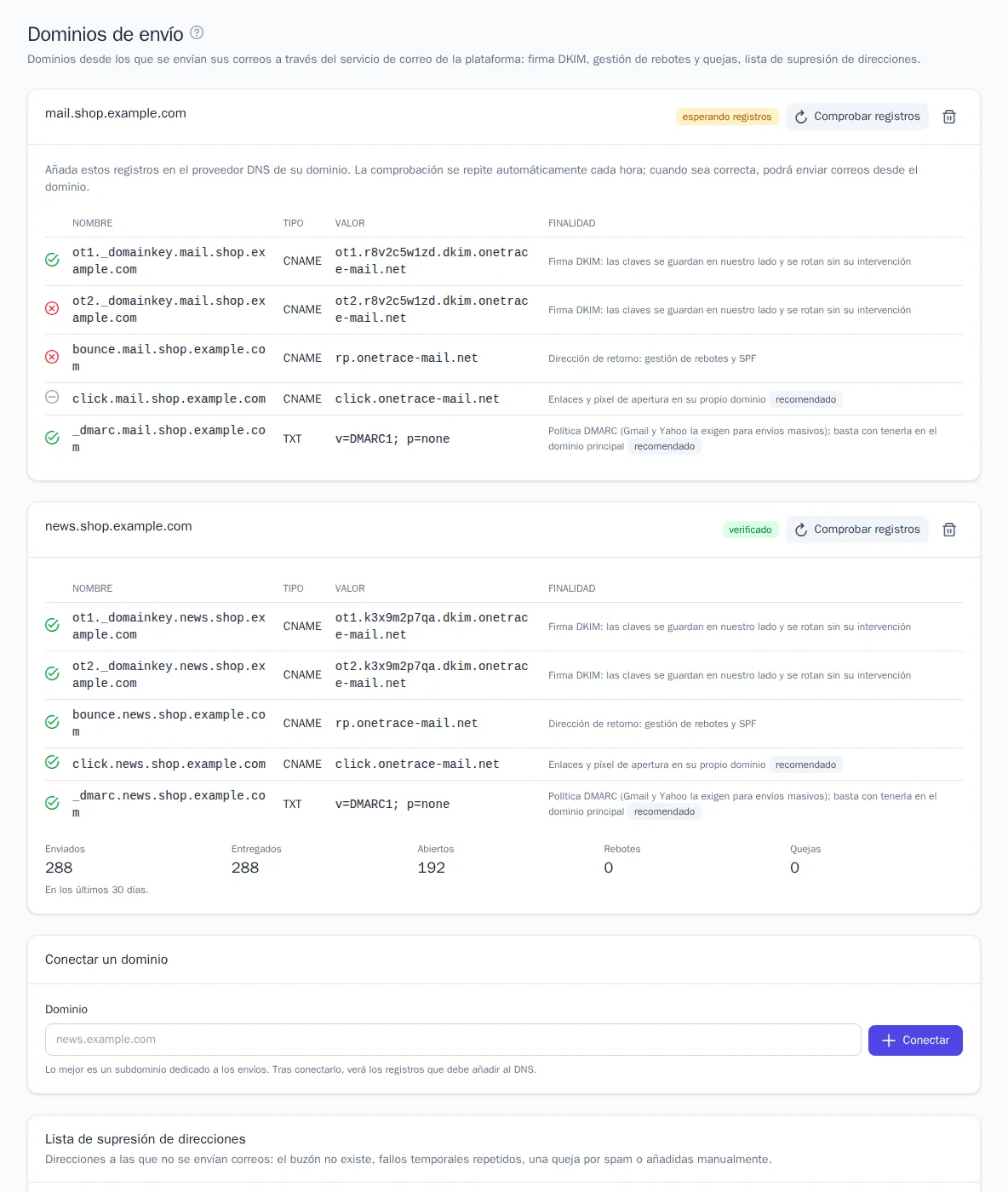The height and width of the screenshot is (1192, 1008).
Task: Click the mail.shop.example.com card title
Action: (116, 113)
